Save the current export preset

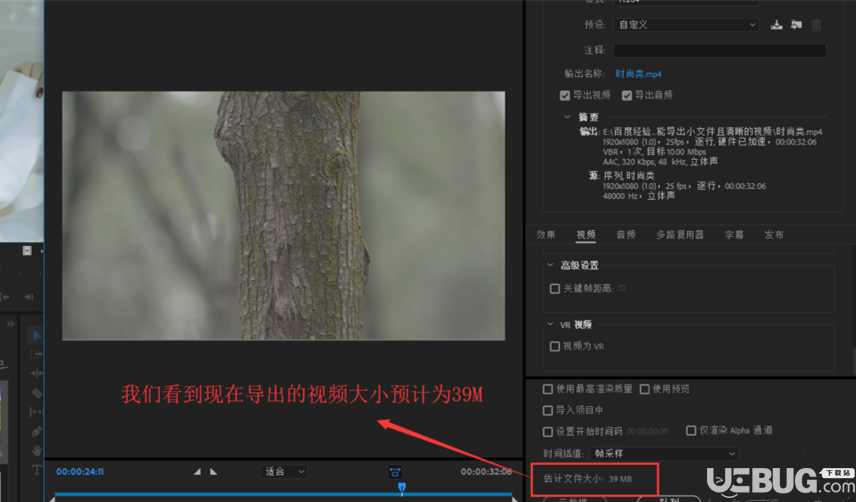click(x=776, y=25)
